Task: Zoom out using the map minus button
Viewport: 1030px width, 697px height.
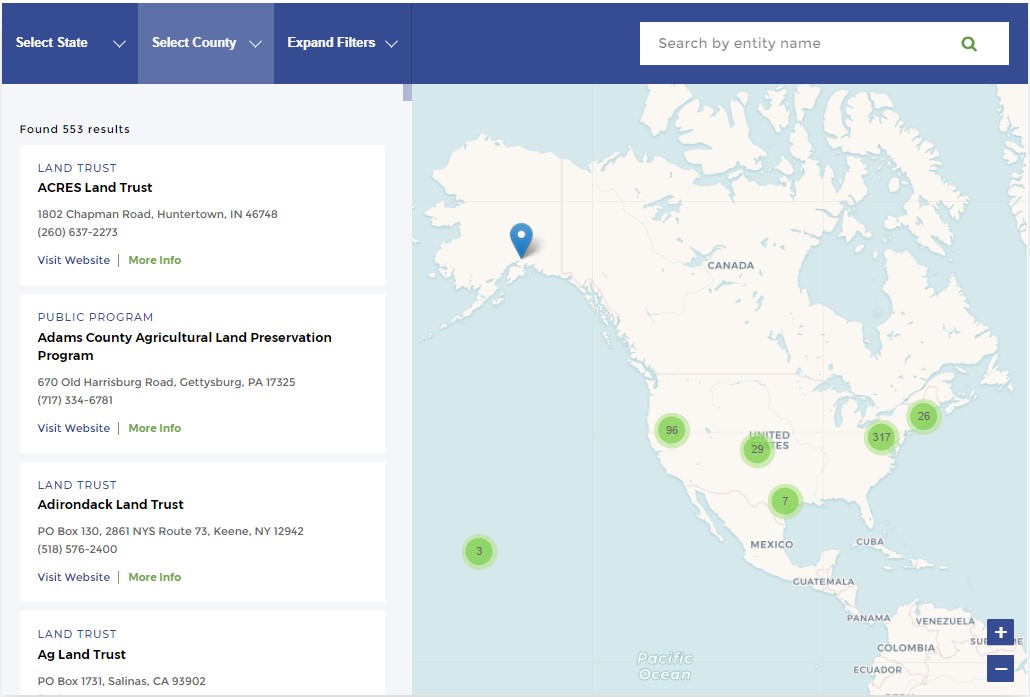Action: 1000,669
